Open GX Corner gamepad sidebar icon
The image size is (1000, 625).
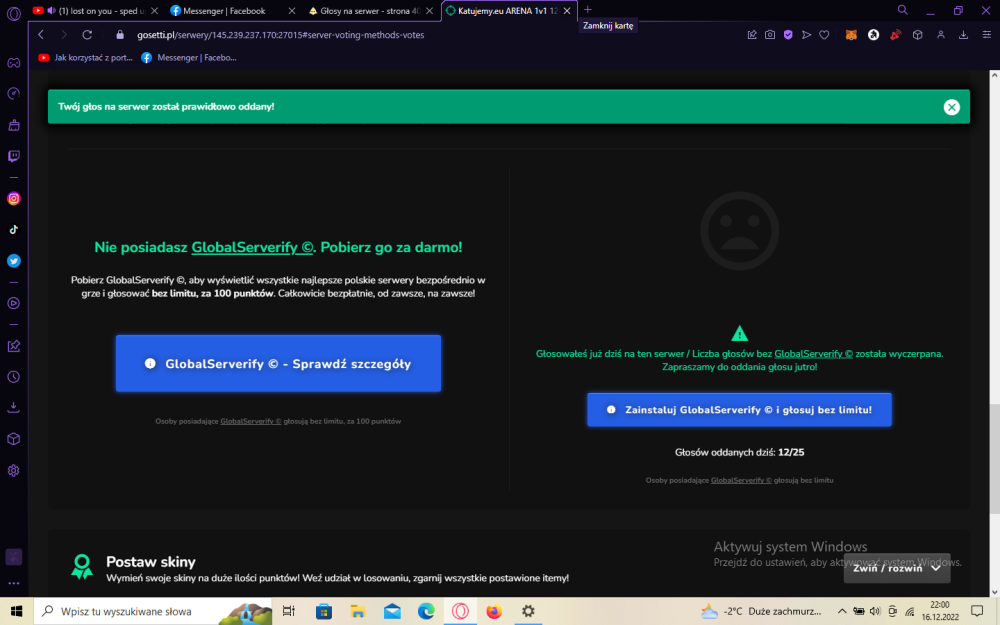click(x=13, y=63)
